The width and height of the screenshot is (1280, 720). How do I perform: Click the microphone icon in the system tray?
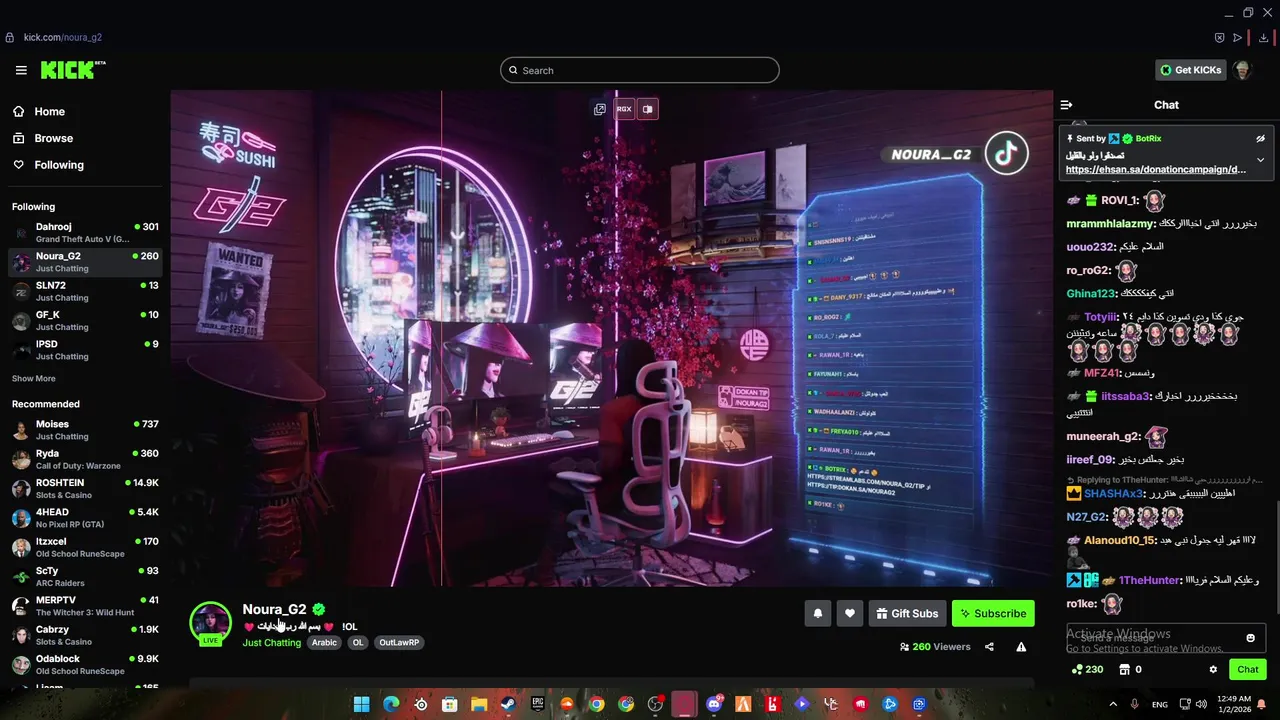pos(1135,704)
